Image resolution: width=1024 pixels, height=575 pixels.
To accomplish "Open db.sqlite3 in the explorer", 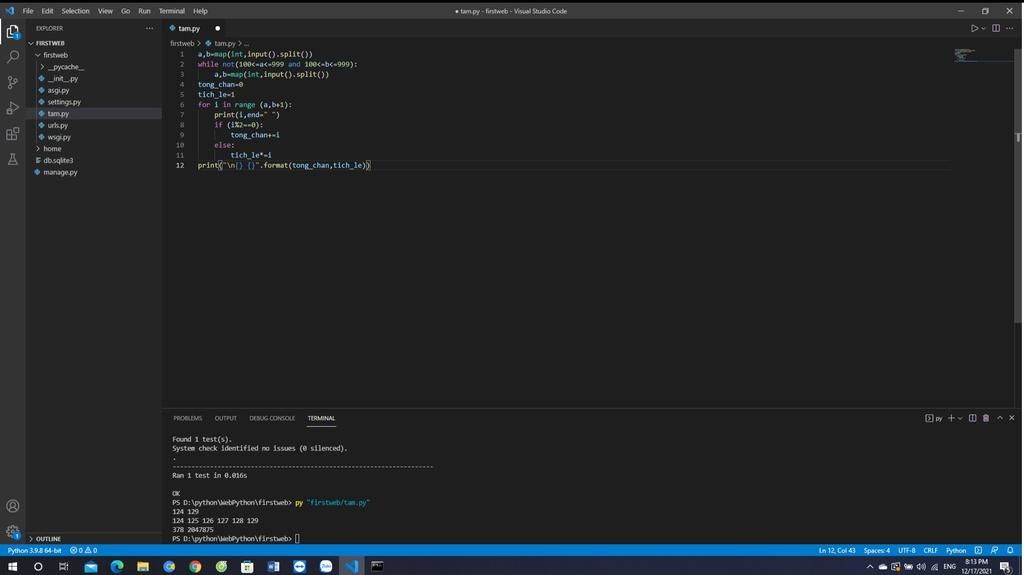I will click(x=58, y=160).
